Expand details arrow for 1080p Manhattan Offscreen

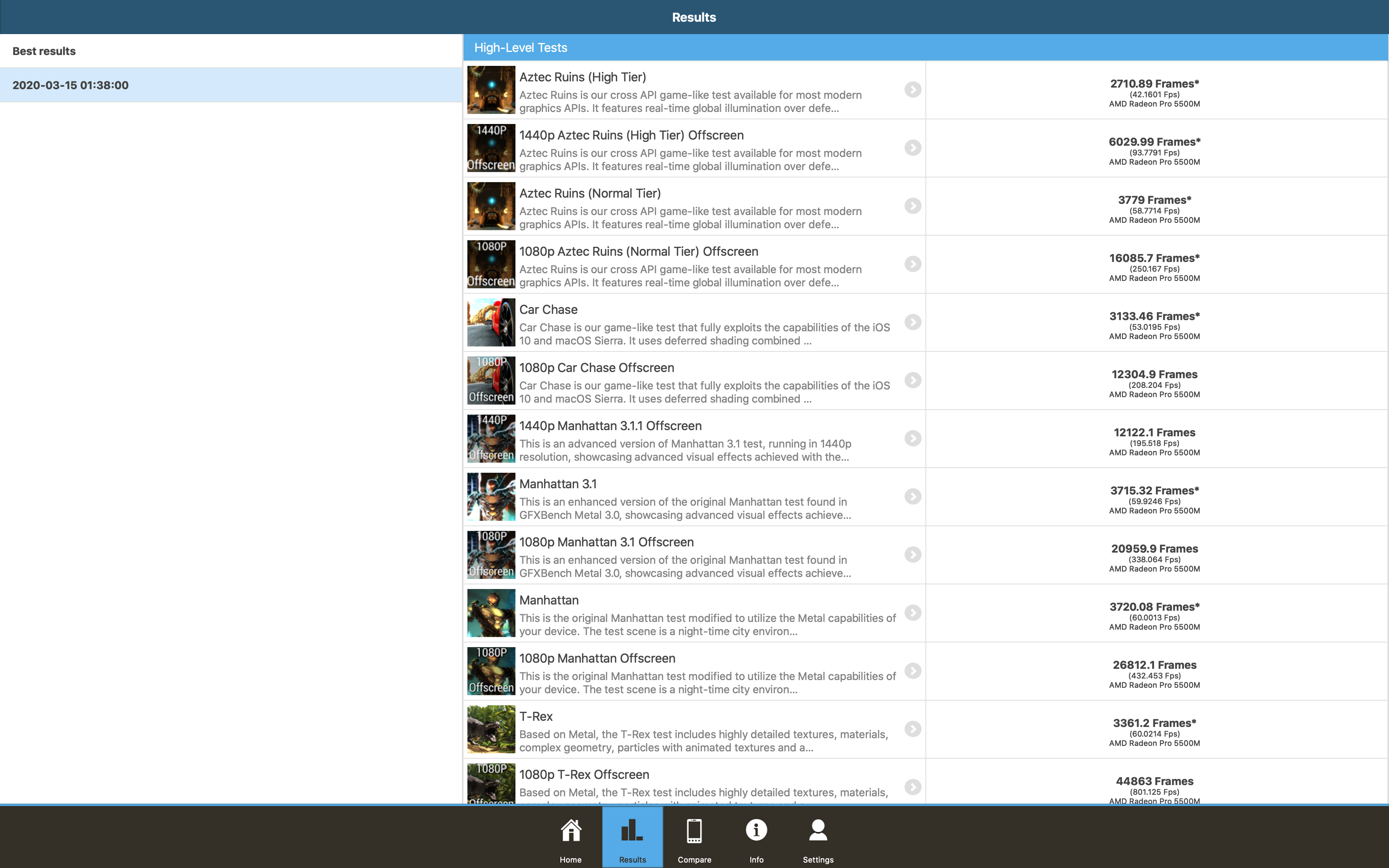(x=913, y=670)
